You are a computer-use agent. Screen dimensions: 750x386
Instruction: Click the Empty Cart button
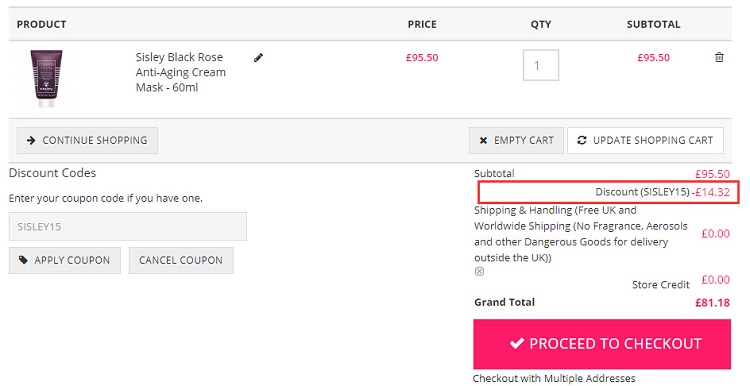516,140
